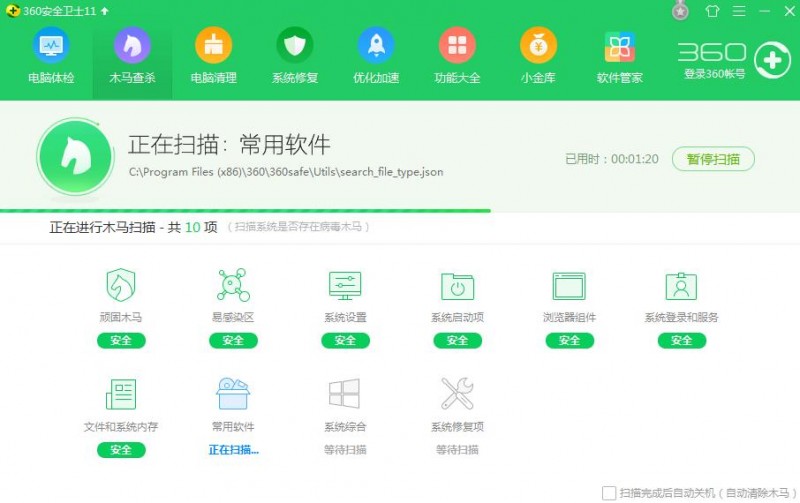This screenshot has width=800, height=503.
Task: Click the 360 plus logo circle
Action: point(772,60)
